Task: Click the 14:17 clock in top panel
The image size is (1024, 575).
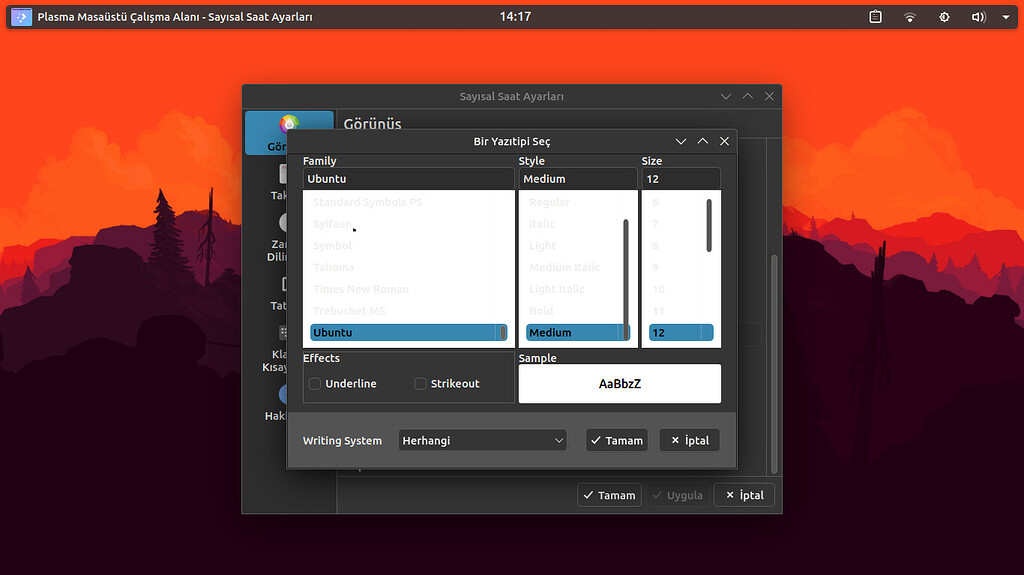Action: (515, 17)
